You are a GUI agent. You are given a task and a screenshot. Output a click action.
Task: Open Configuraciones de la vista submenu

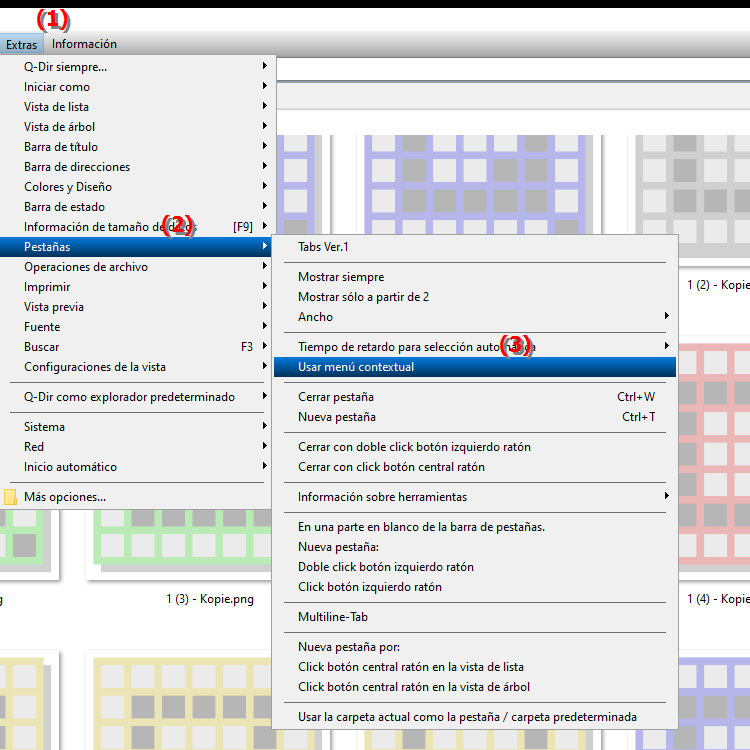[x=137, y=367]
